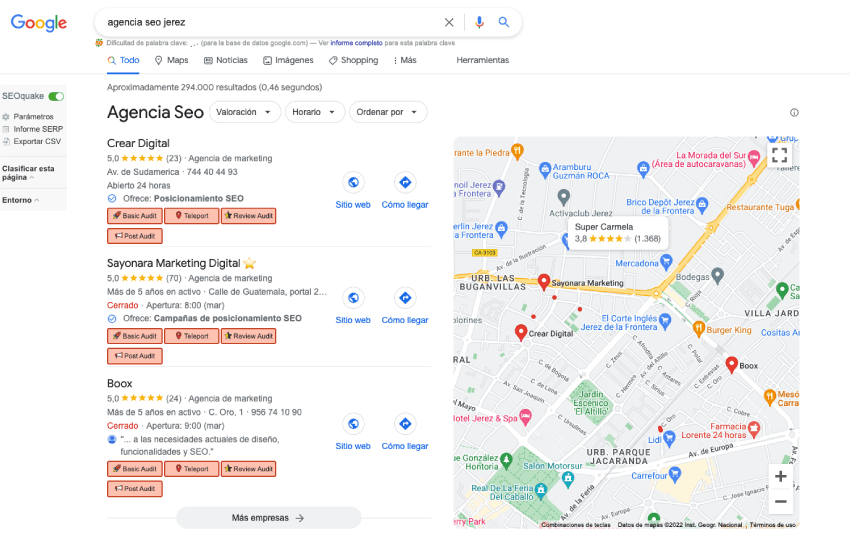Click Post Audit under Sayonara Marketing Digital

(134, 356)
